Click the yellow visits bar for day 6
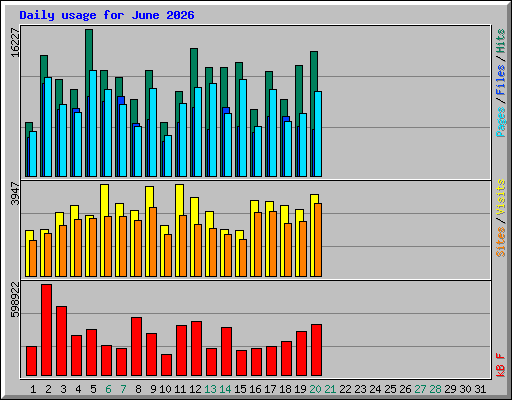Image resolution: width=512 pixels, height=400 pixels. click(x=104, y=200)
